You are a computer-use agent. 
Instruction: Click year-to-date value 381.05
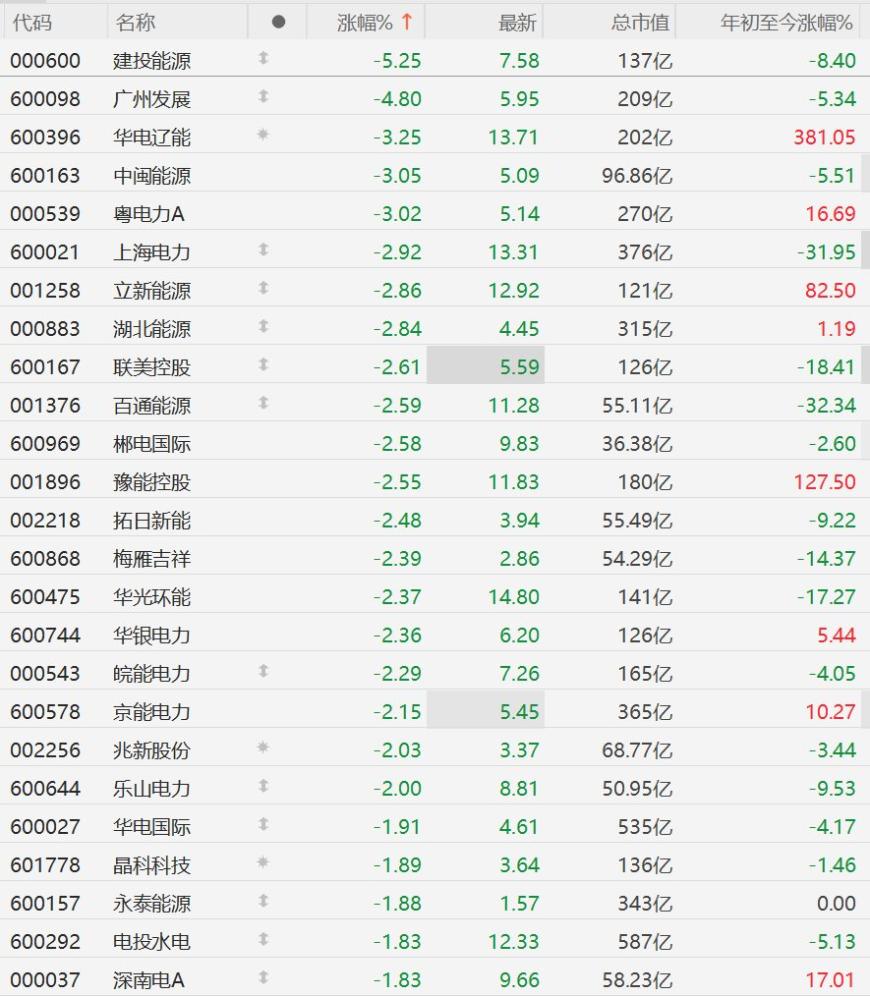pos(824,137)
